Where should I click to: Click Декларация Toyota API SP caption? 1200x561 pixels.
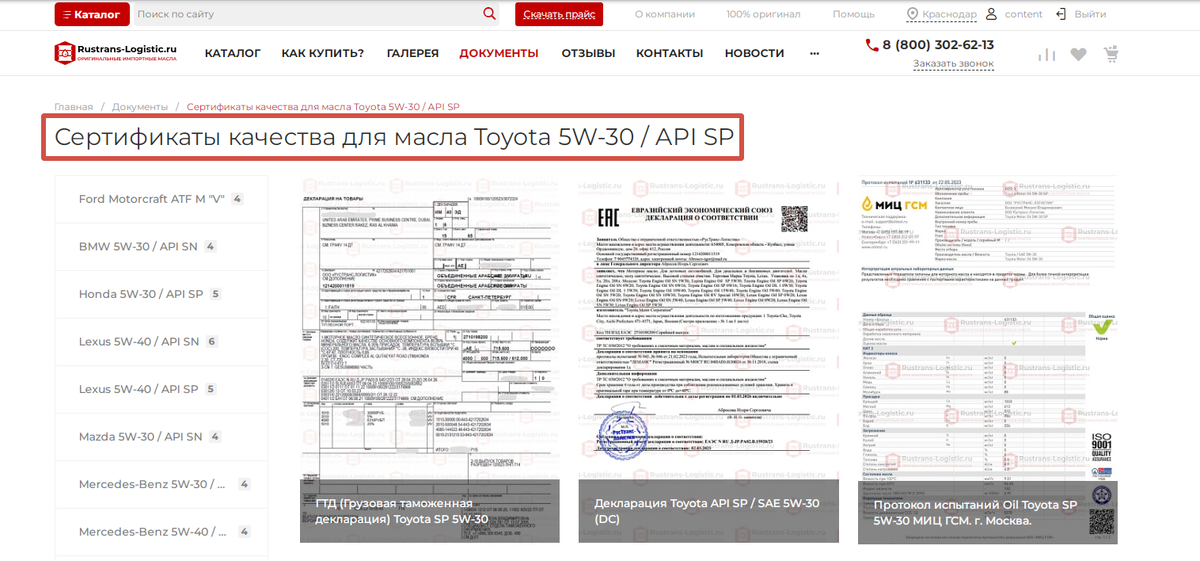point(706,512)
